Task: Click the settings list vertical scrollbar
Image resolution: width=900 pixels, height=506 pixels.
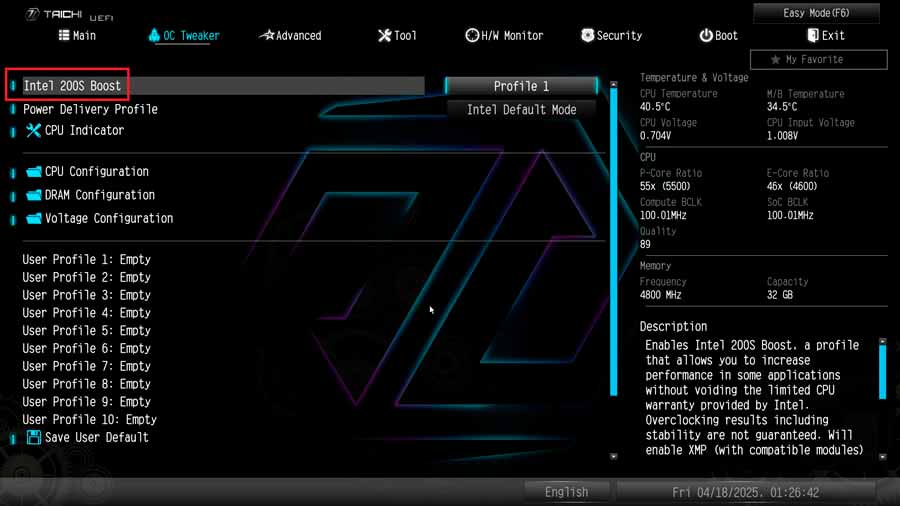Action: (614, 250)
